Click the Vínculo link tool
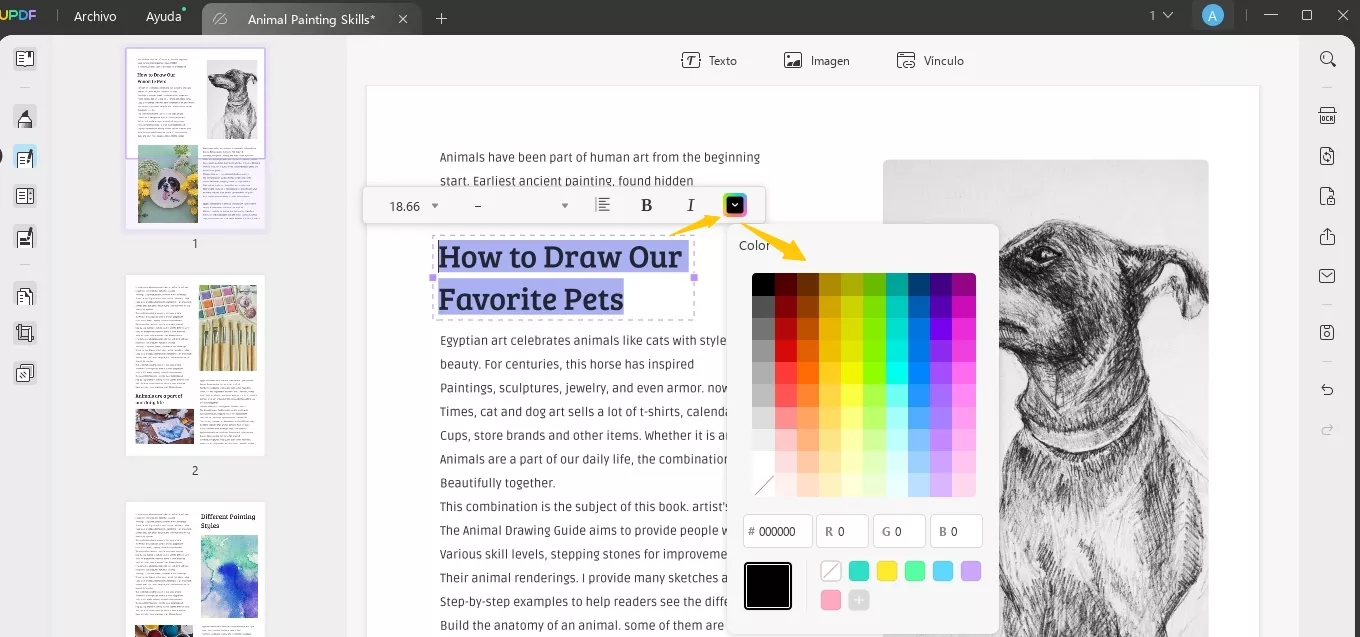 pyautogui.click(x=930, y=60)
